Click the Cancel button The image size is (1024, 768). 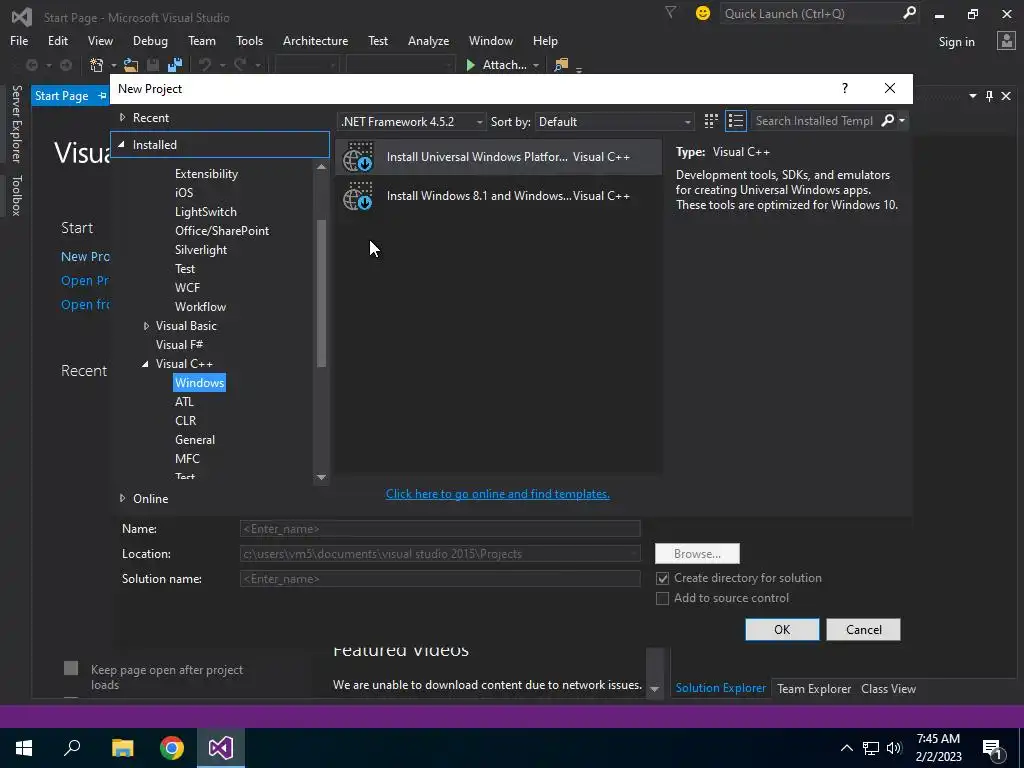tap(863, 630)
